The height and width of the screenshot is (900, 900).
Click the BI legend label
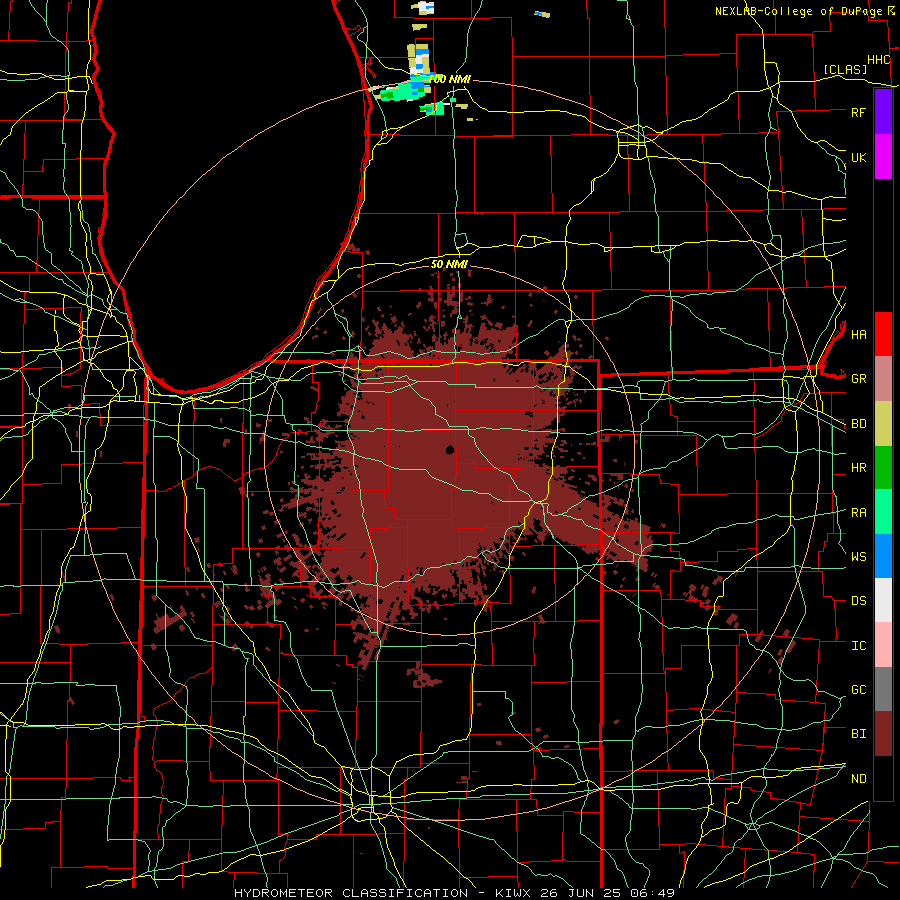[858, 734]
